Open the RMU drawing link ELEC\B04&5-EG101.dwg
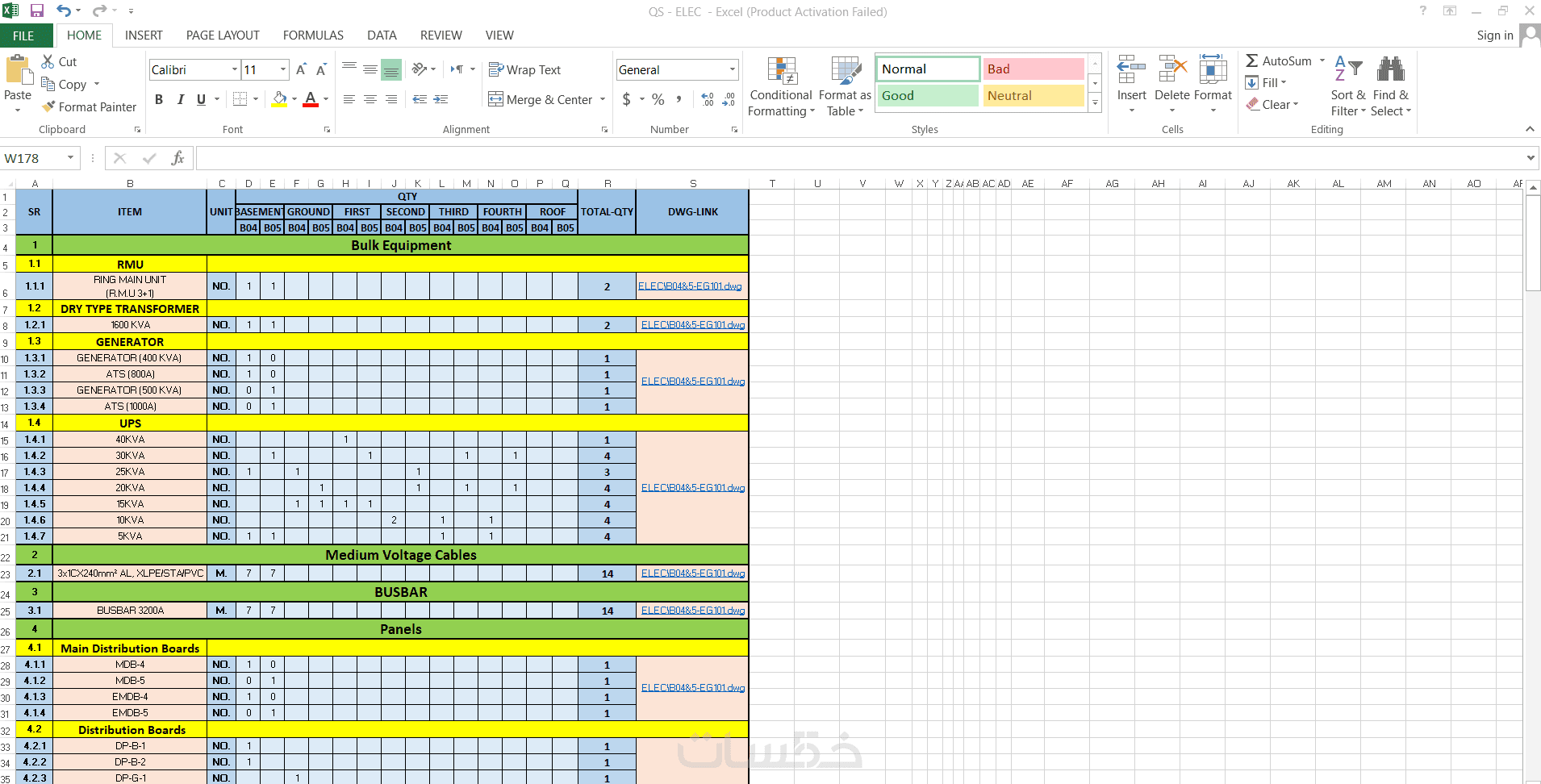Screen dimensions: 1541x784 pyautogui.click(x=690, y=286)
